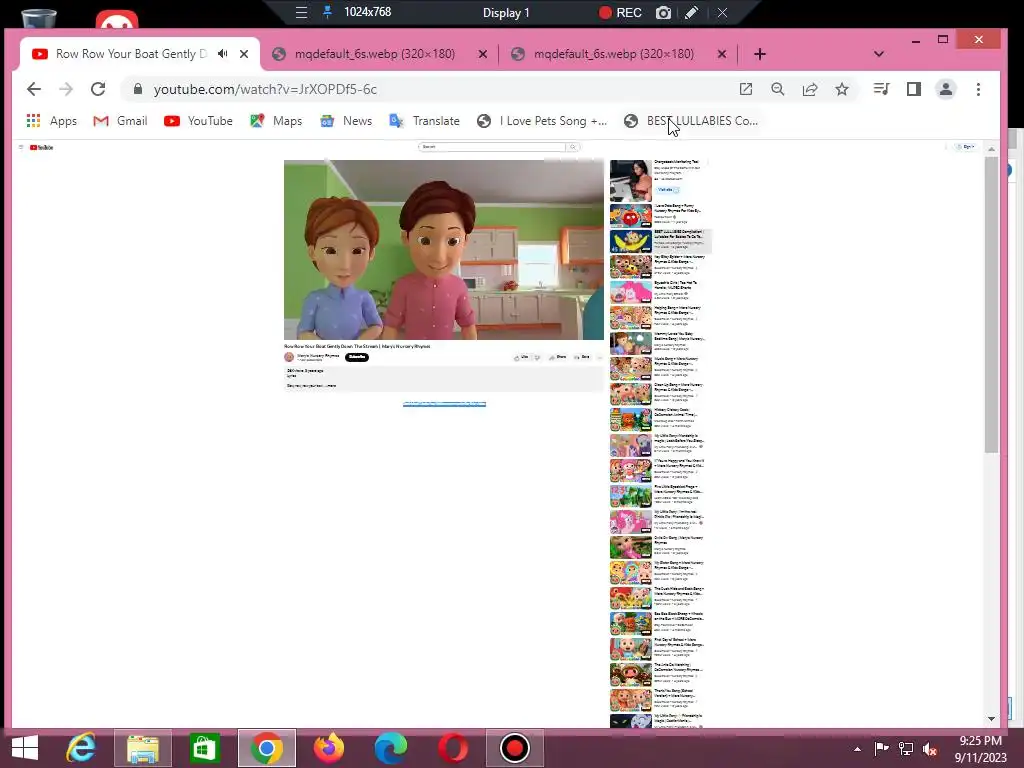Click the page vertical scrollbar thumb
The image size is (1024, 768).
991,304
